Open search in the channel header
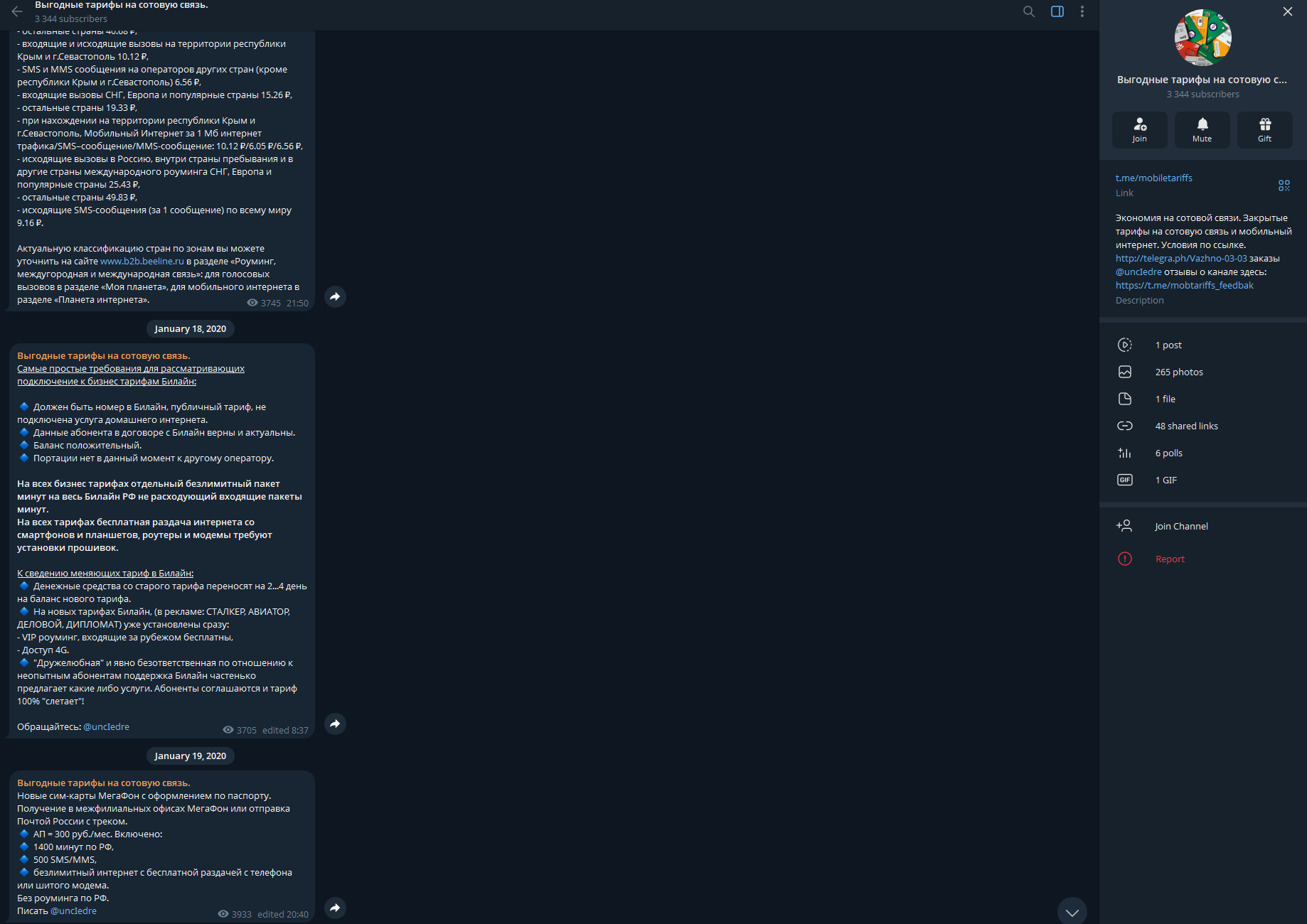Screen dimensions: 1307x924 1029,11
